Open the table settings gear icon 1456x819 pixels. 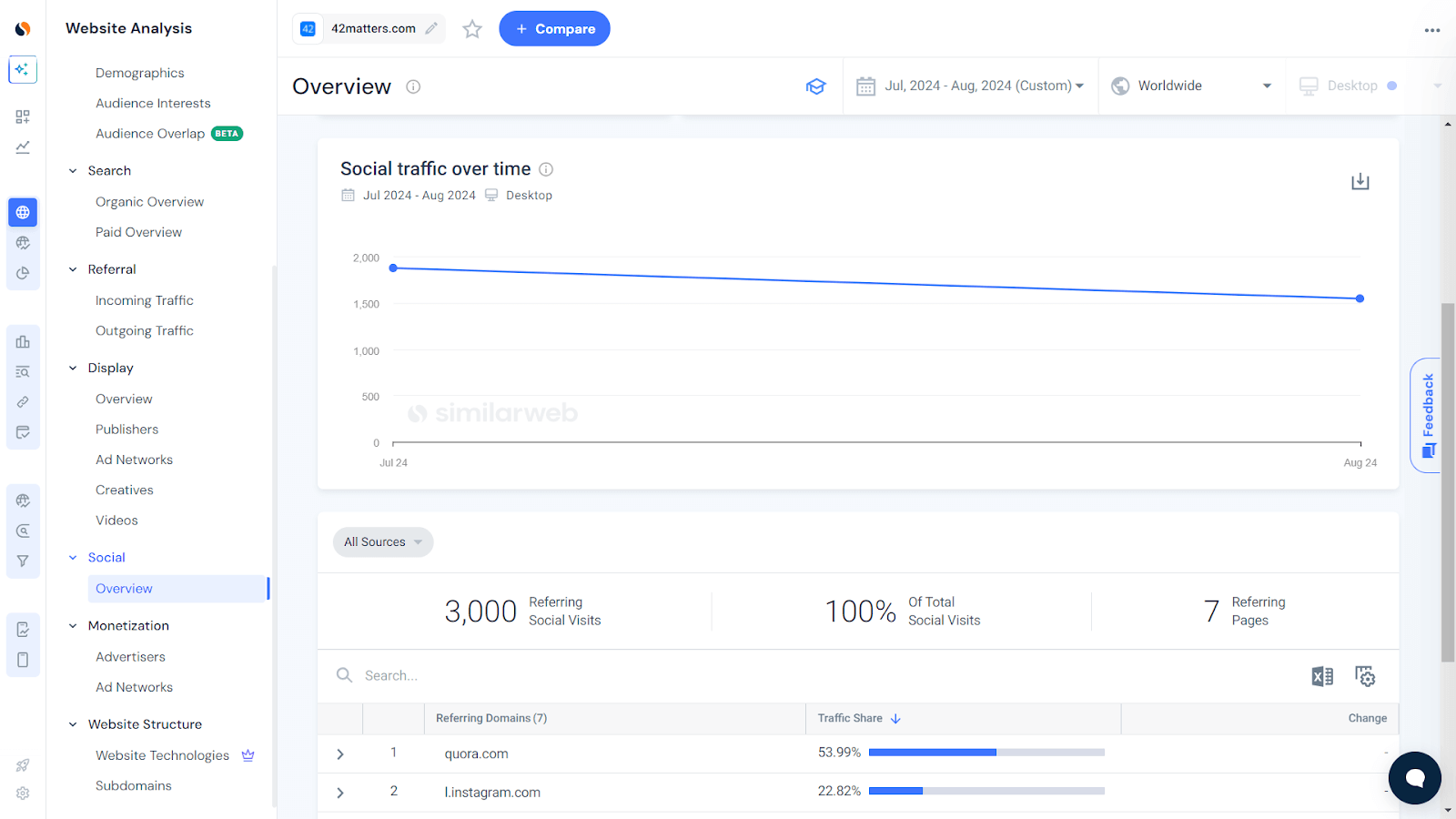click(1365, 676)
